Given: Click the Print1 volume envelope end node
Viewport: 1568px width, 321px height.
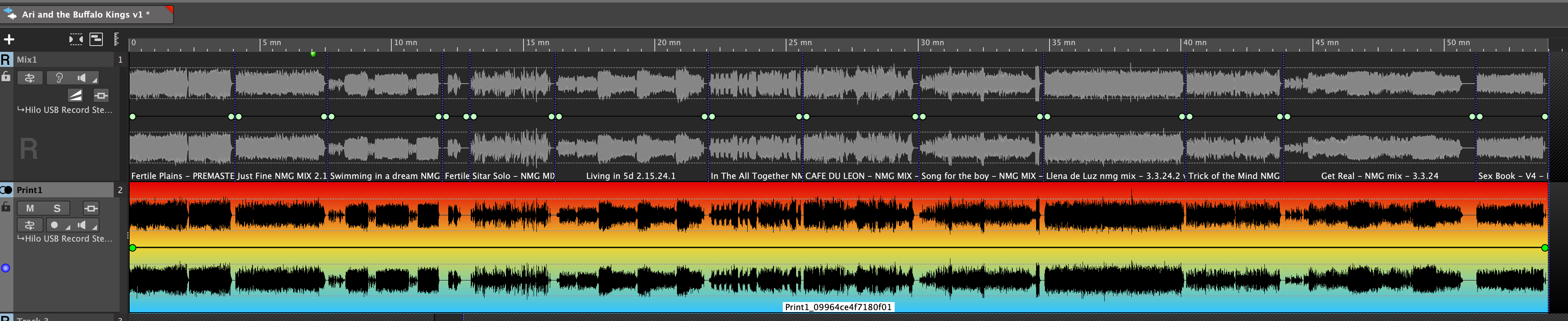Looking at the screenshot, I should tap(1544, 247).
